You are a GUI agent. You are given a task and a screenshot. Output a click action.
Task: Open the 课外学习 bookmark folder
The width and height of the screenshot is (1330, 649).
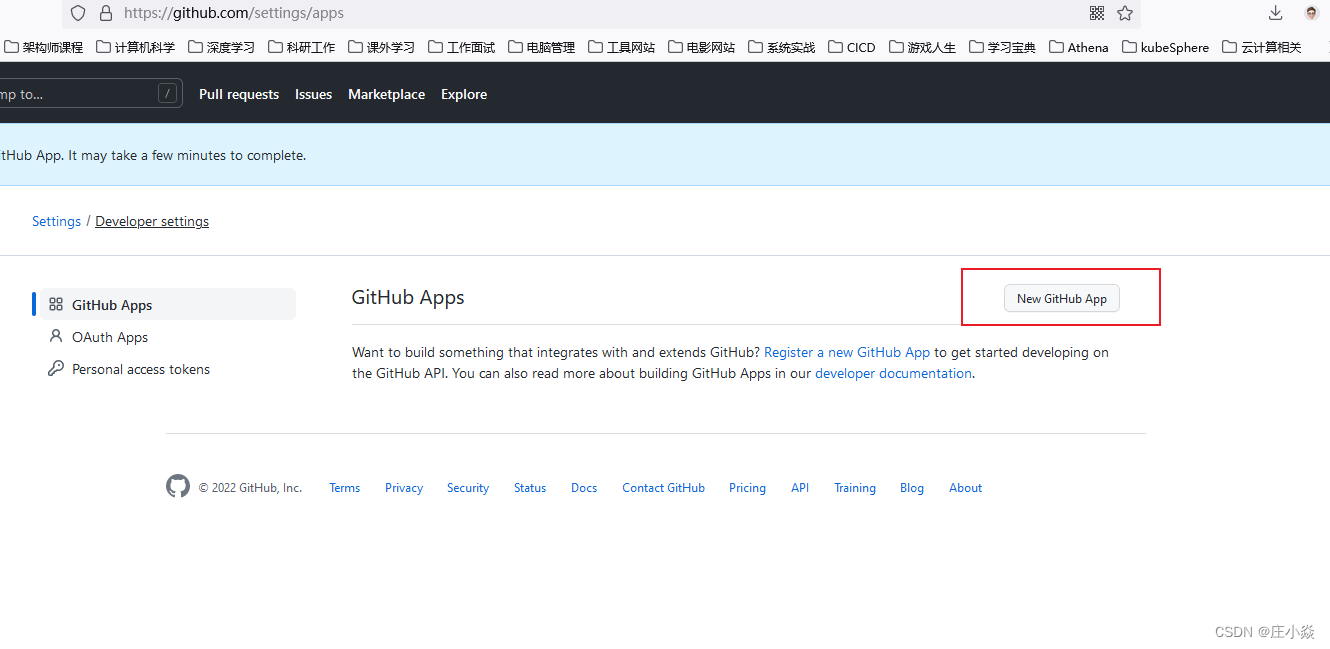[x=381, y=47]
